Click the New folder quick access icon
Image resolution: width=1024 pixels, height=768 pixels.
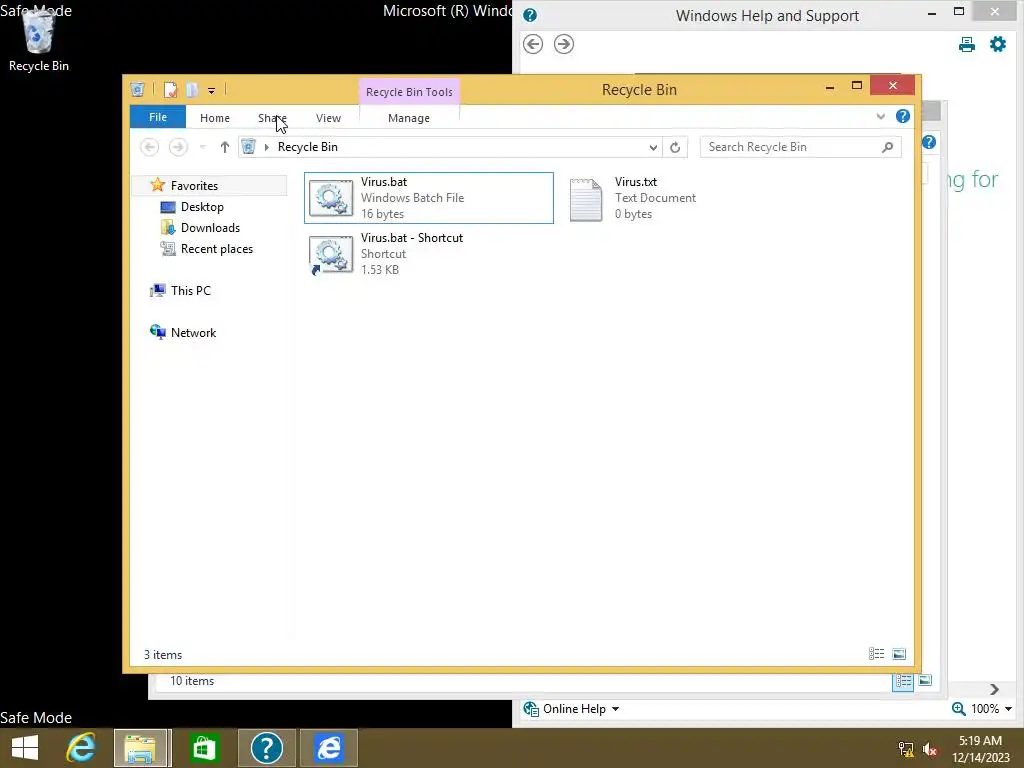[x=191, y=90]
